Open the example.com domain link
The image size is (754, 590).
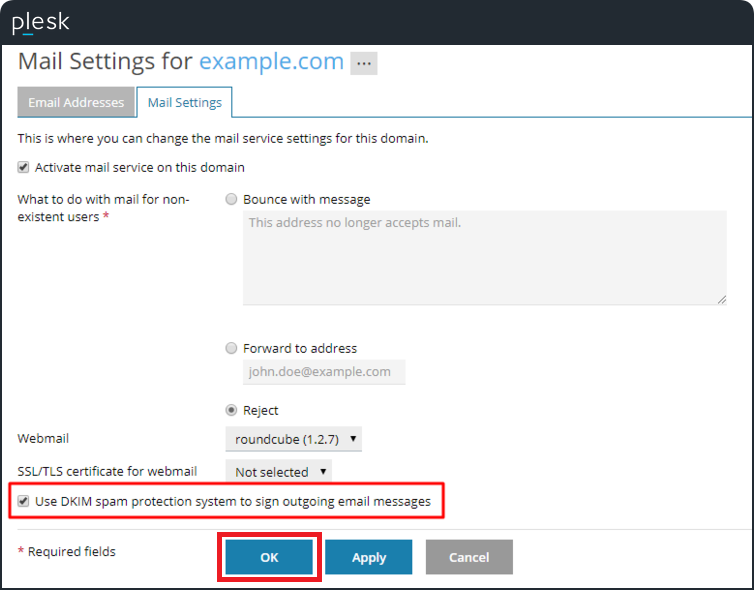pos(271,61)
